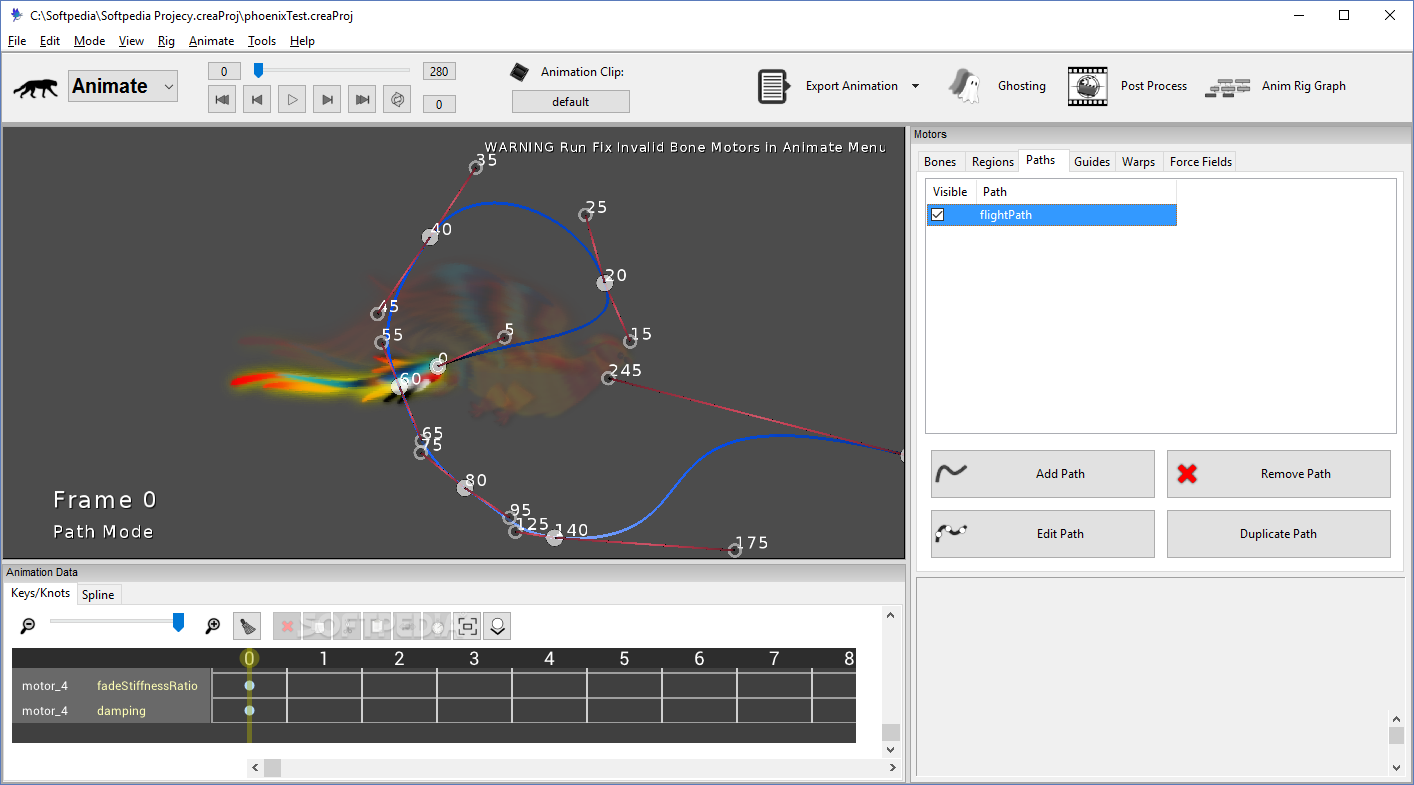Click the Add Path button
This screenshot has height=785, width=1414.
coord(1042,474)
